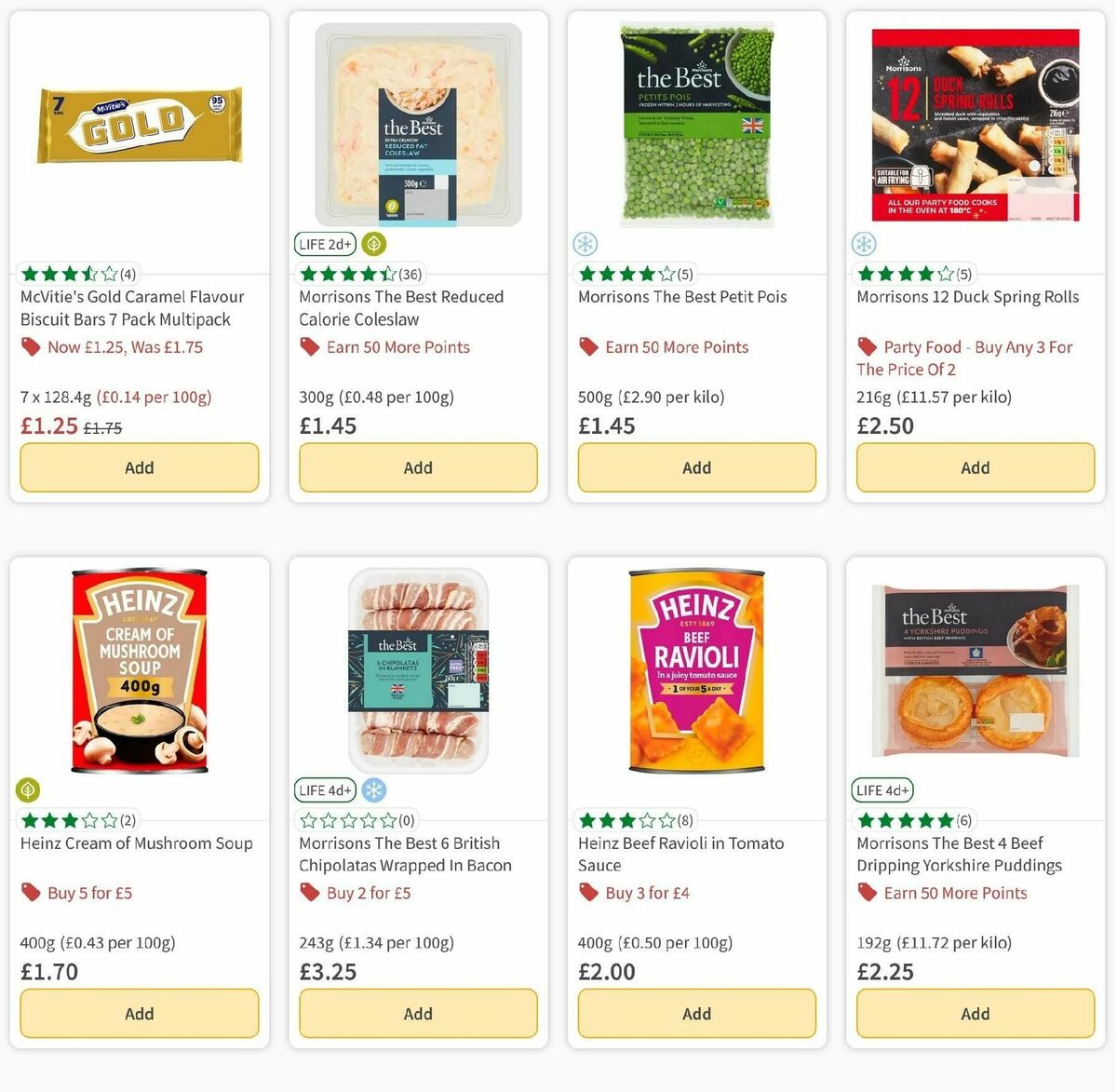Screen dimensions: 1117x1092
Task: Click the snowflake frozen icon on Petit Pois card
Action: click(585, 243)
